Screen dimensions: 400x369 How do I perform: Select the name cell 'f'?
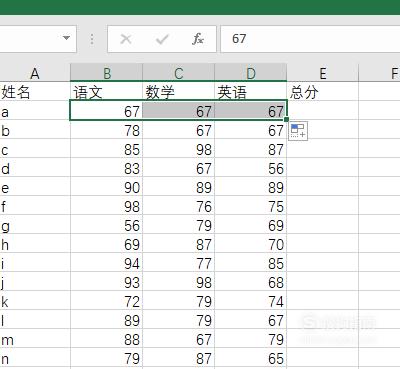35,206
